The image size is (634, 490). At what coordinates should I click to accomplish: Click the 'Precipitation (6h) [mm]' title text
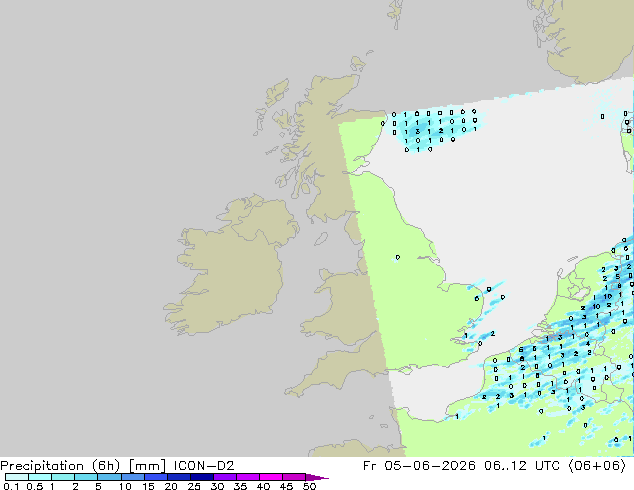83,466
